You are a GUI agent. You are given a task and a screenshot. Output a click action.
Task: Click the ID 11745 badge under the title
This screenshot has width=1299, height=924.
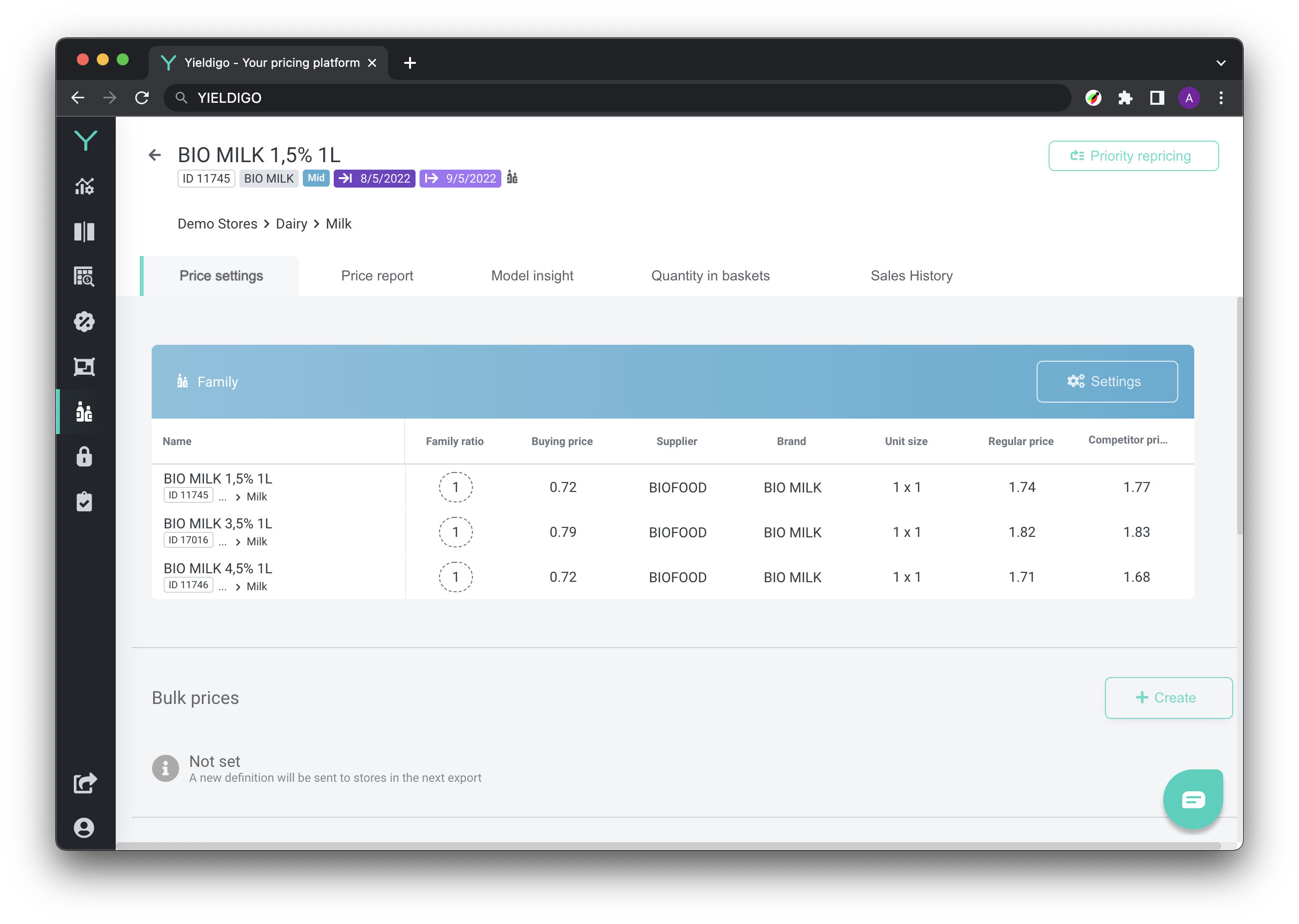click(206, 178)
